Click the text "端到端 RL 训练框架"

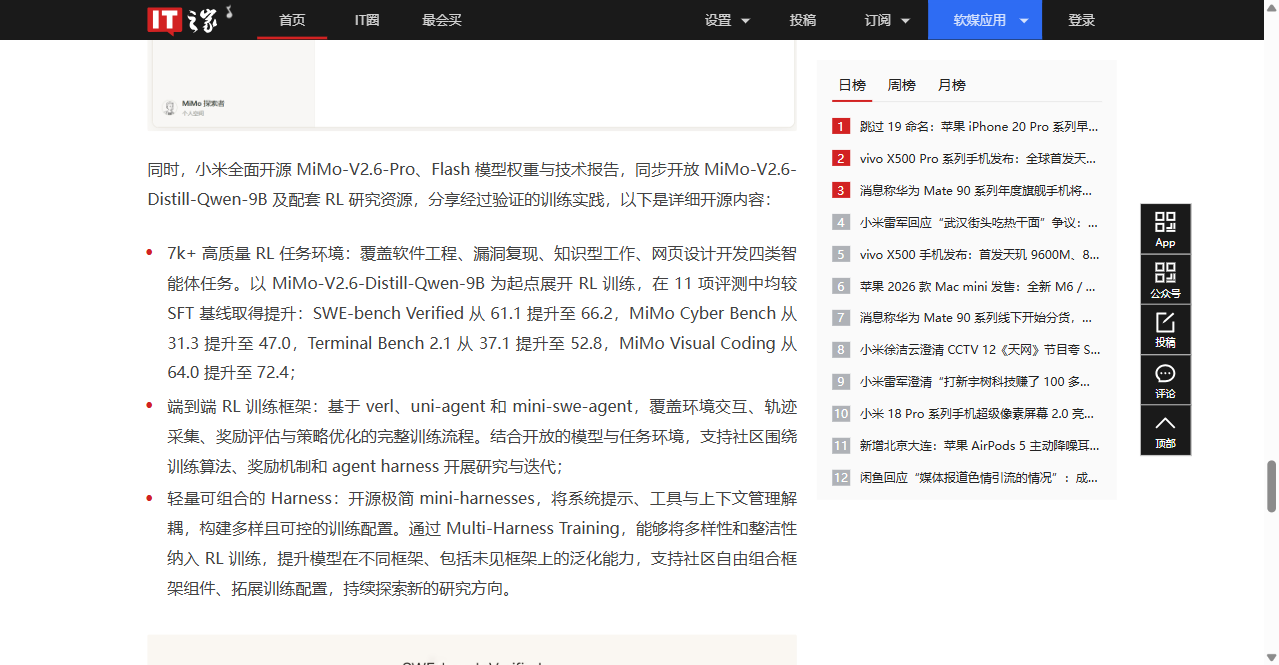click(239, 407)
